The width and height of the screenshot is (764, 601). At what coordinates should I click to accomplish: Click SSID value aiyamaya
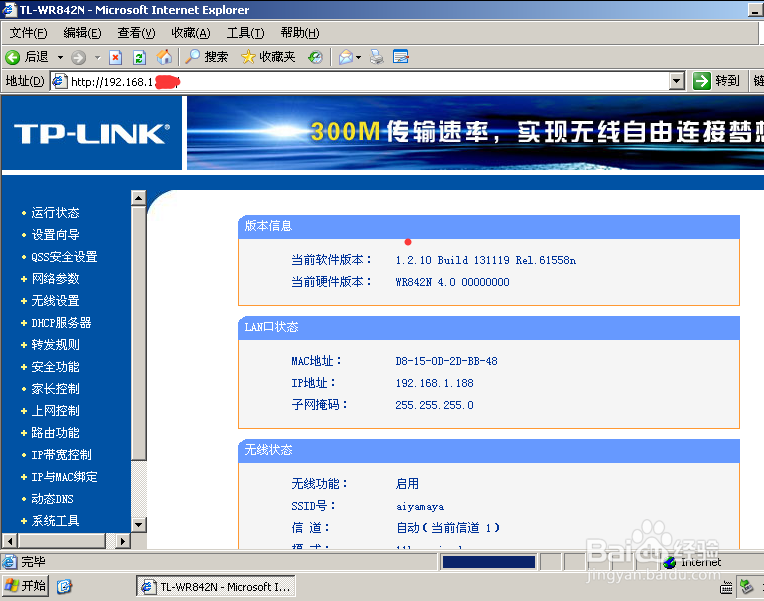point(420,507)
